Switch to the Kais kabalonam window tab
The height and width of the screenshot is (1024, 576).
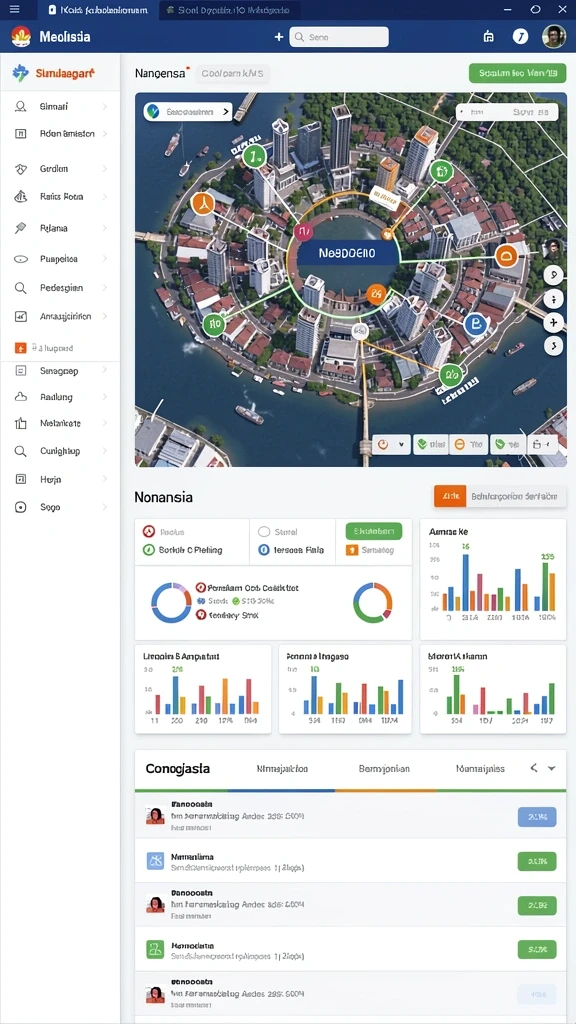coord(97,10)
